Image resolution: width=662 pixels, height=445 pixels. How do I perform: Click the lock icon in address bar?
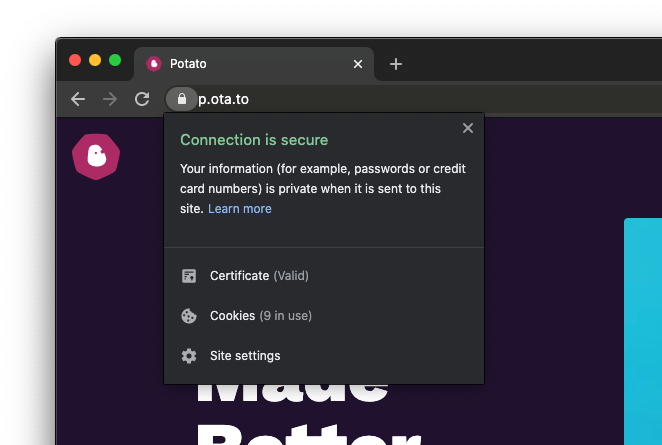click(x=181, y=99)
